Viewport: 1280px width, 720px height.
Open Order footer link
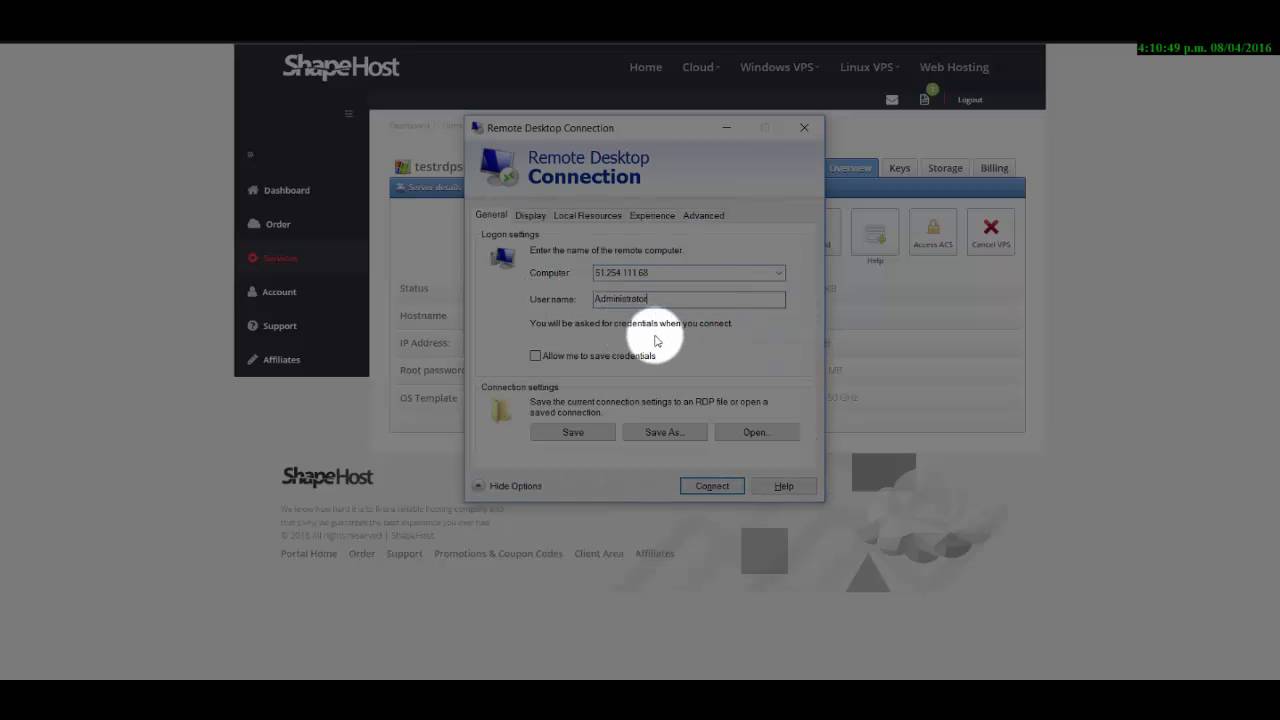362,554
